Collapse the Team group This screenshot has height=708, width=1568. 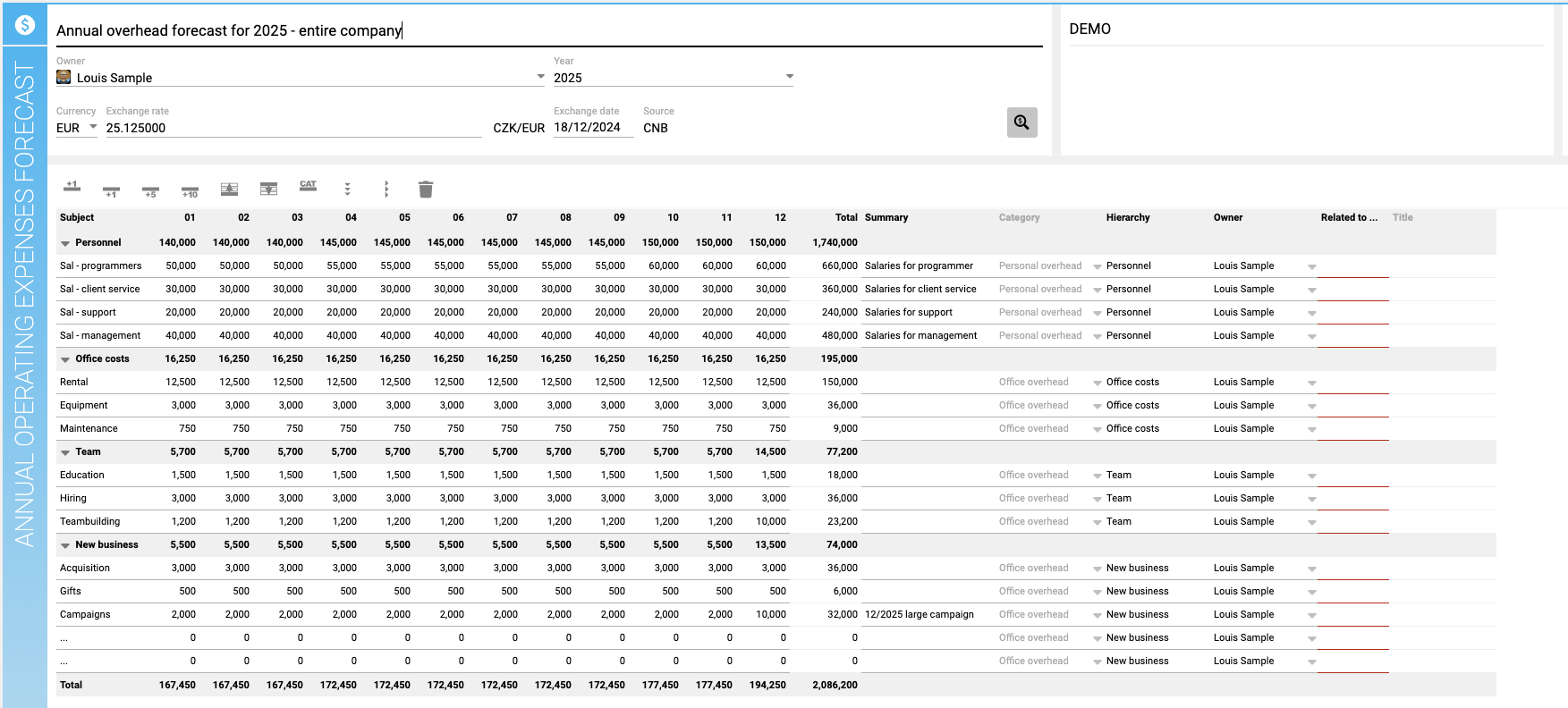coord(65,452)
